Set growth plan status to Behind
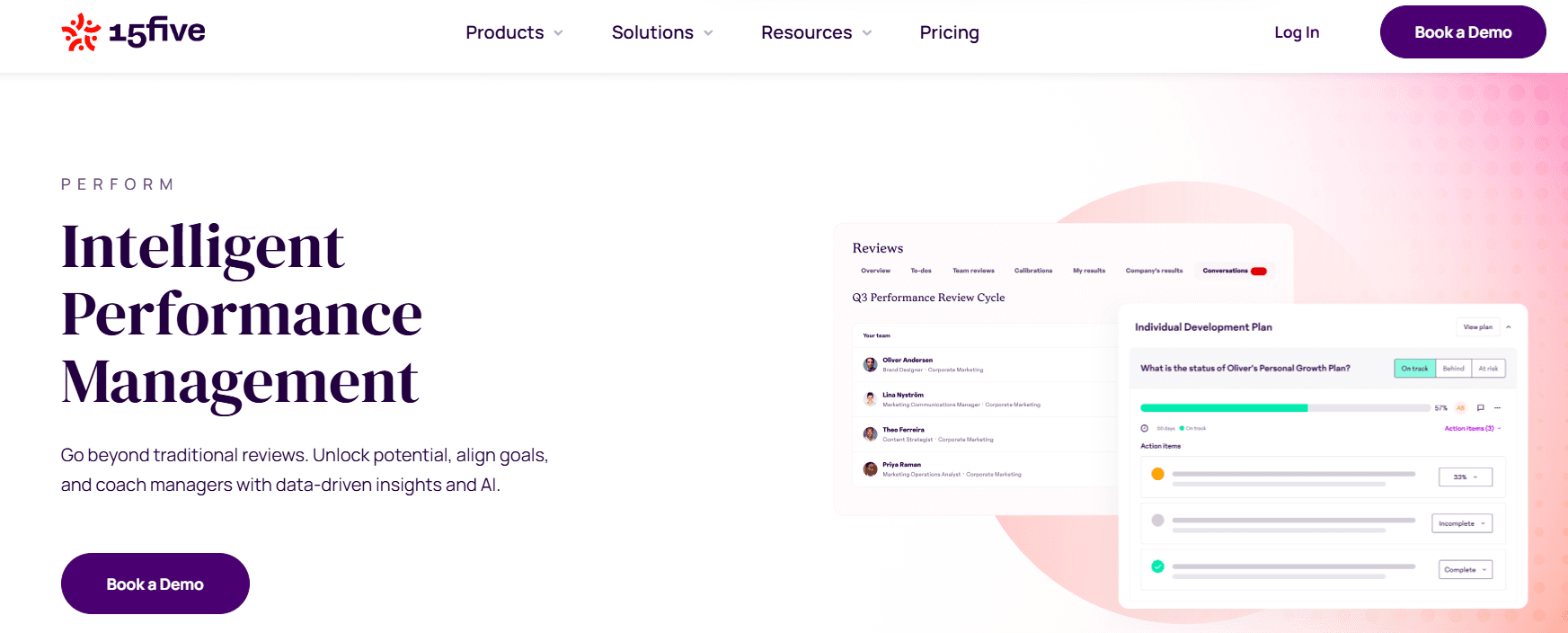This screenshot has height=633, width=1568. 1454,369
